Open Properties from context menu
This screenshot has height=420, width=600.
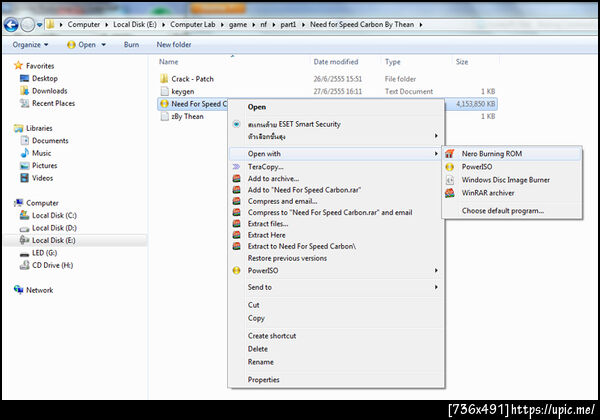coord(263,380)
